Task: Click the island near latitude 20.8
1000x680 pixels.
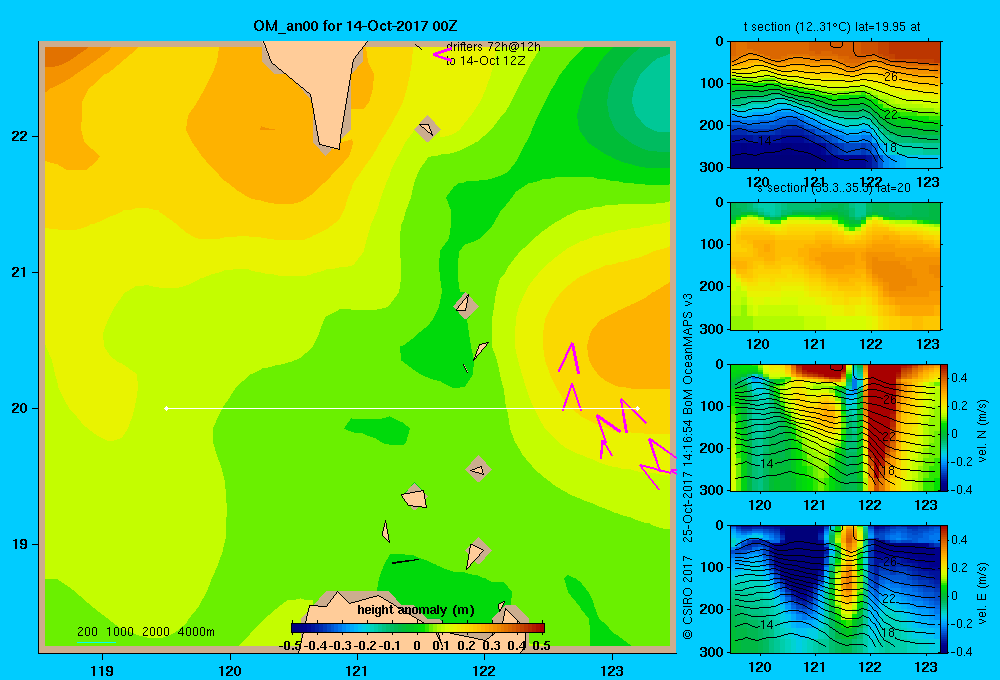Action: click(465, 305)
